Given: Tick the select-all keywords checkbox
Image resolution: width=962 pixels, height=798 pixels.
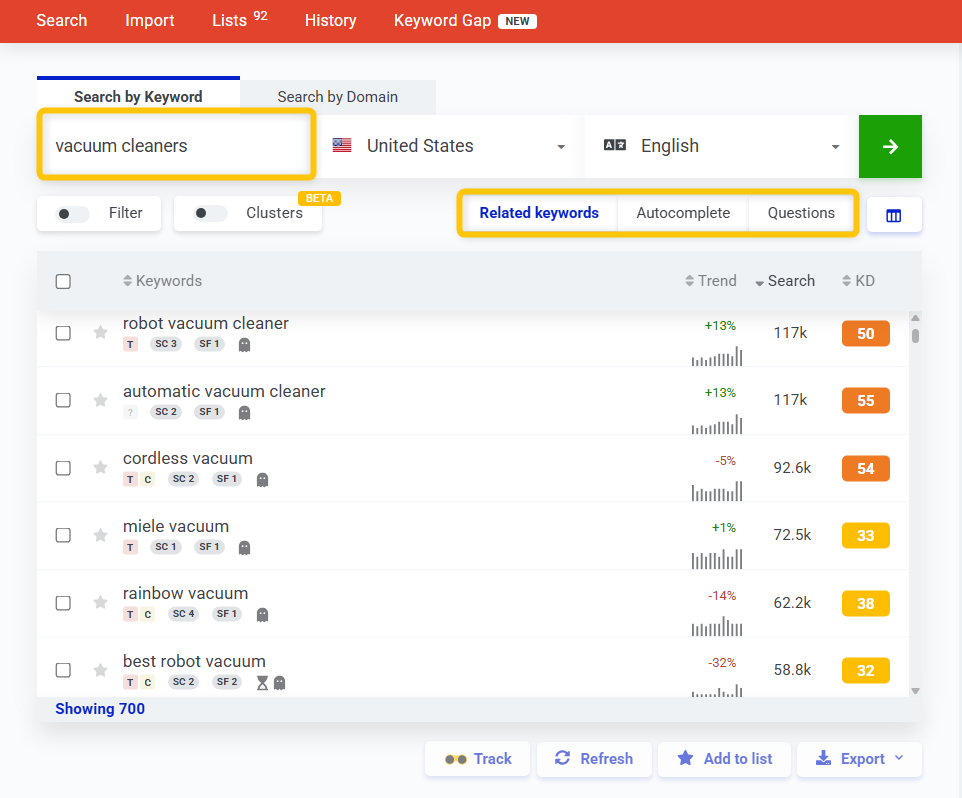Looking at the screenshot, I should point(63,281).
